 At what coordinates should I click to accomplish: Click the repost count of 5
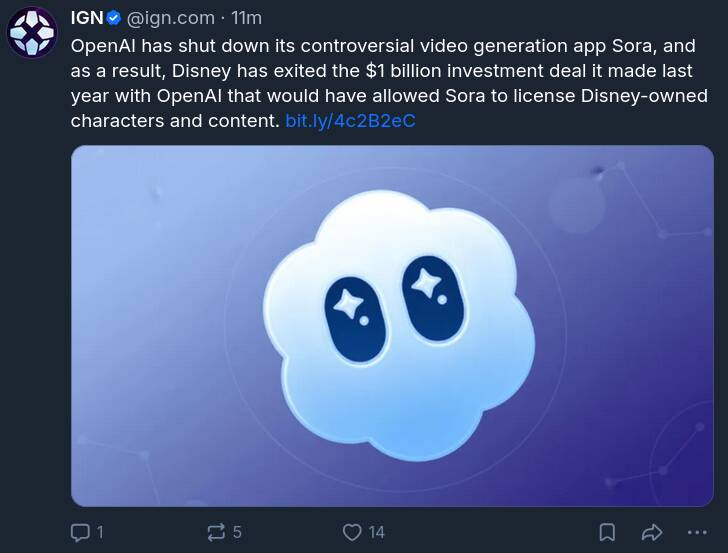(237, 532)
